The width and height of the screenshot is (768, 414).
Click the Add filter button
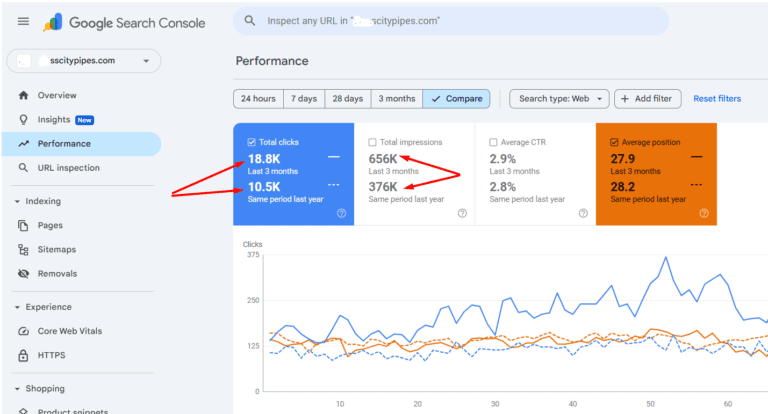click(x=648, y=99)
